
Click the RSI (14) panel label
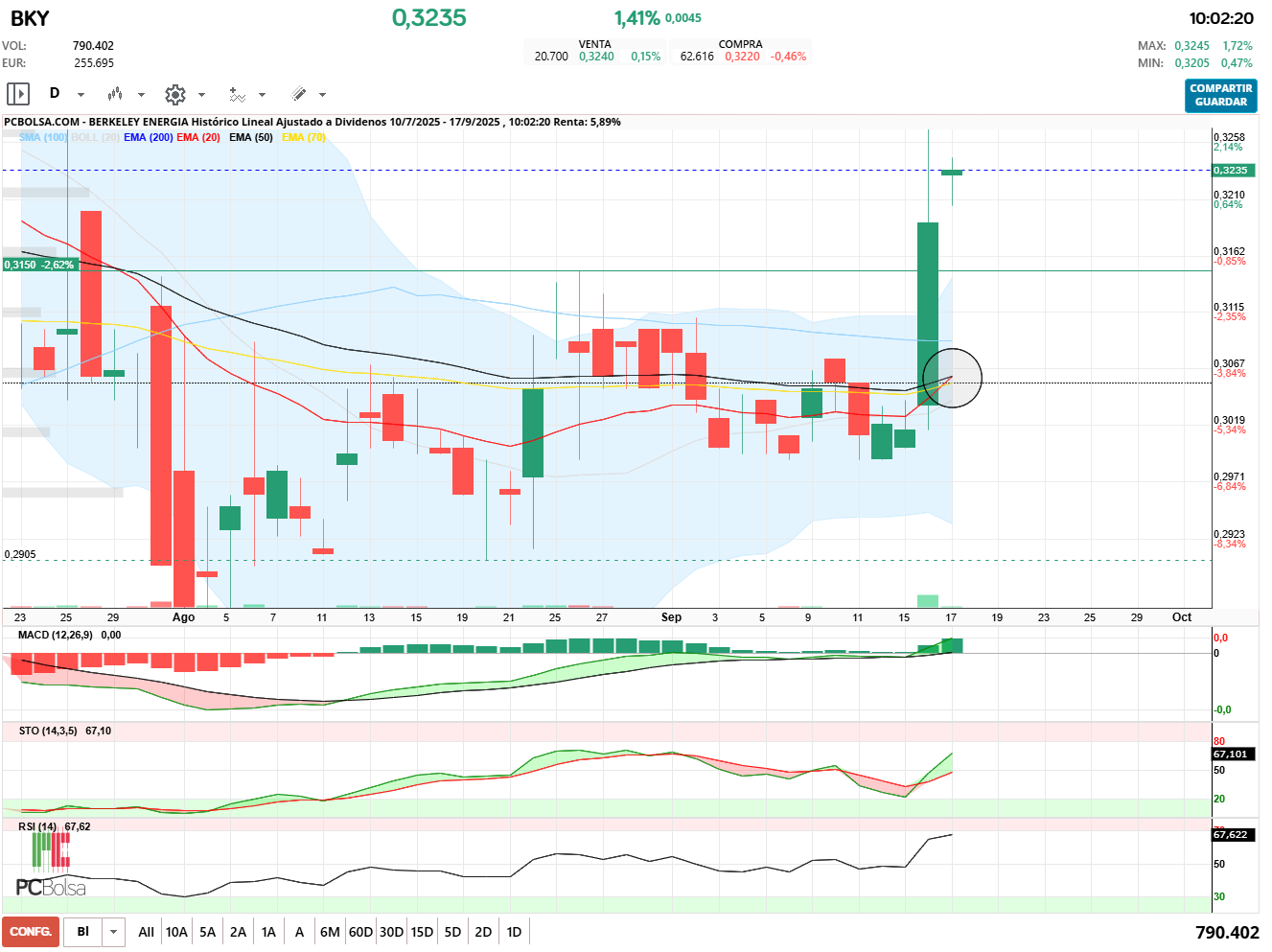click(37, 826)
